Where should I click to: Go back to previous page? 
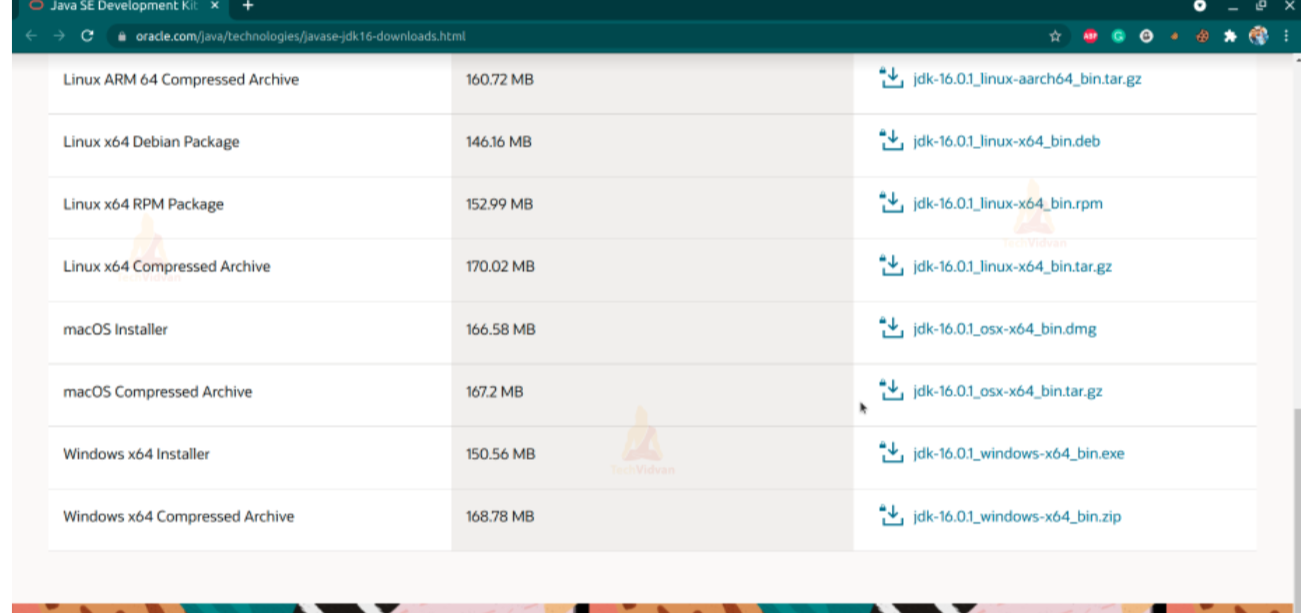pos(30,36)
